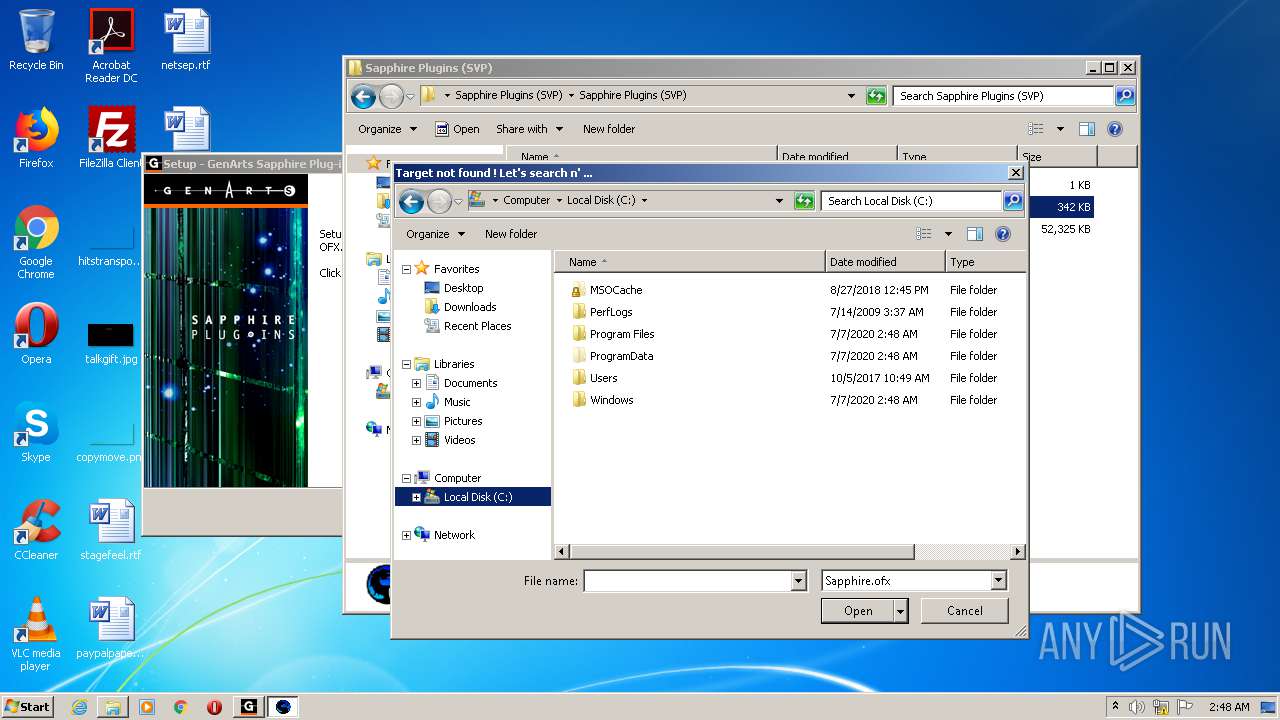Click the Search Local Disk (C:) field
The width and height of the screenshot is (1280, 720).
coord(912,201)
